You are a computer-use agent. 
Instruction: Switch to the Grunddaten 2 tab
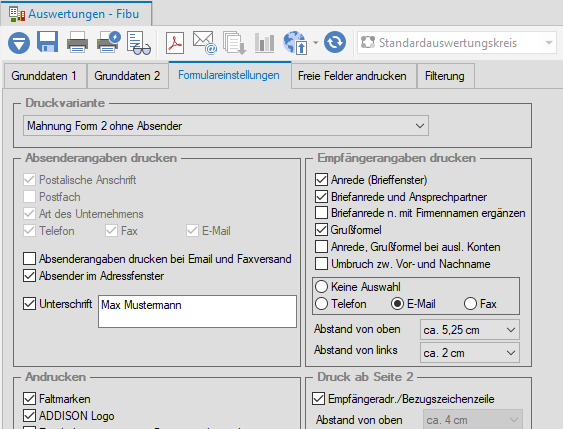click(x=127, y=76)
